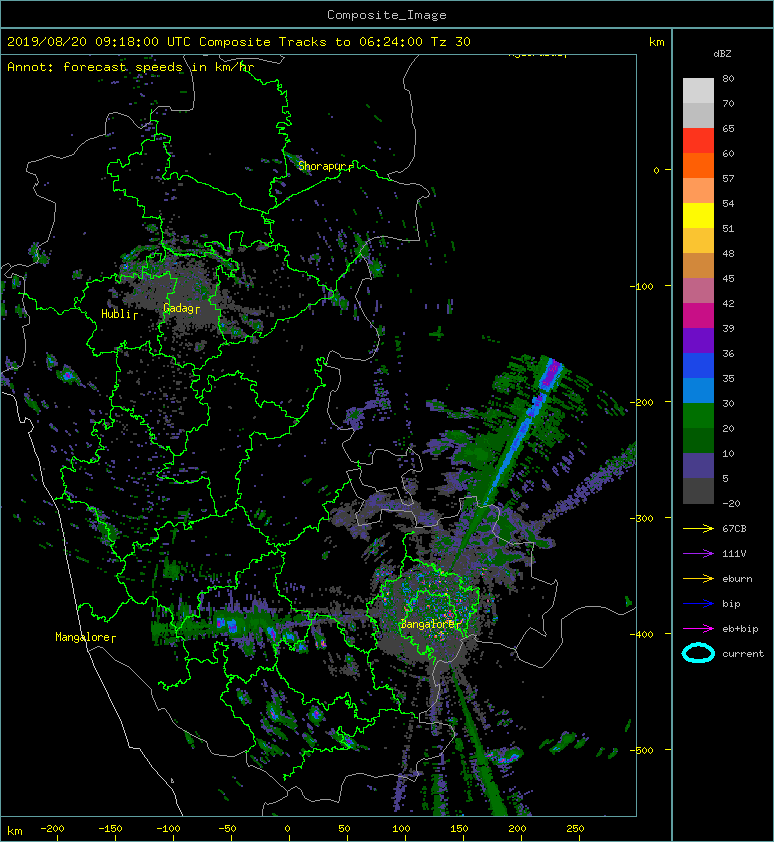Viewport: 774px width, 842px height.
Task: Select the Shorapur station label
Action: (324, 166)
